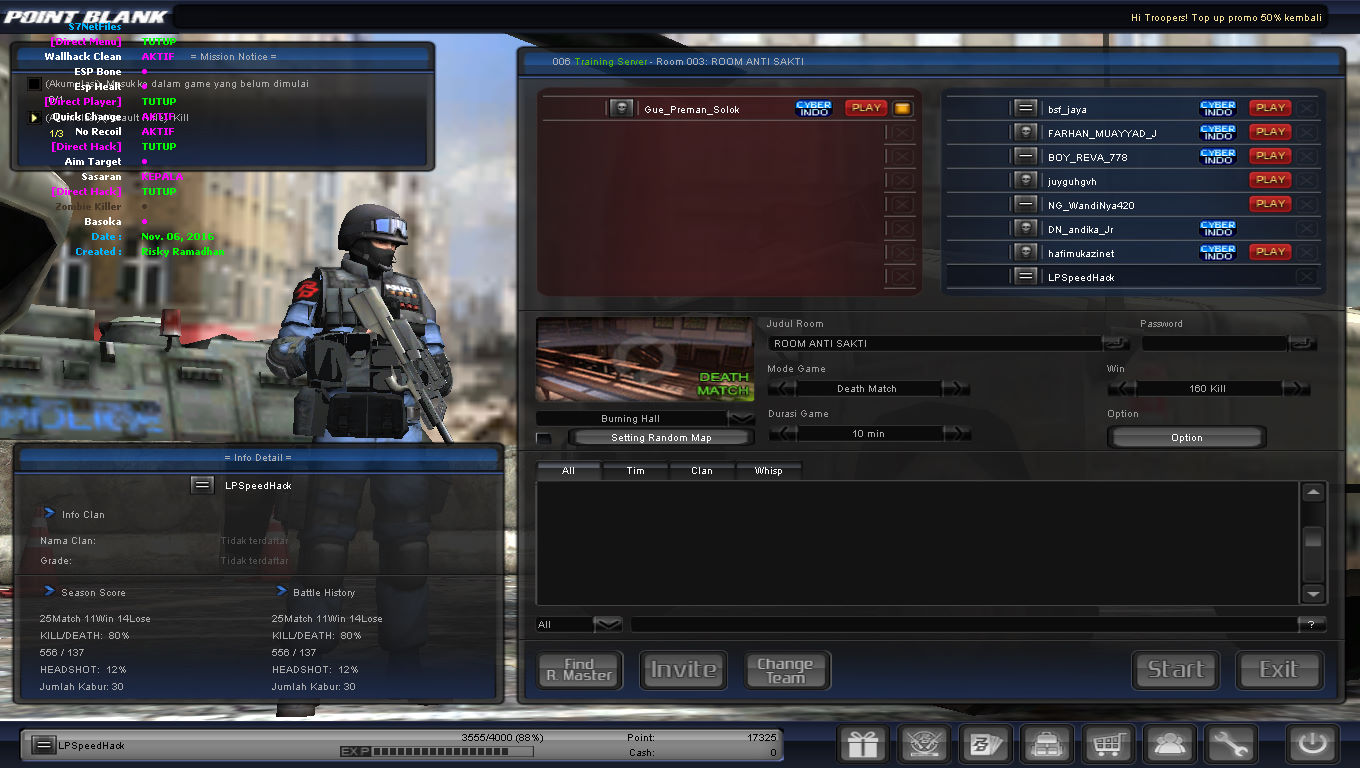Image resolution: width=1360 pixels, height=768 pixels.
Task: Open the shopping cart shop icon
Action: click(x=1108, y=744)
